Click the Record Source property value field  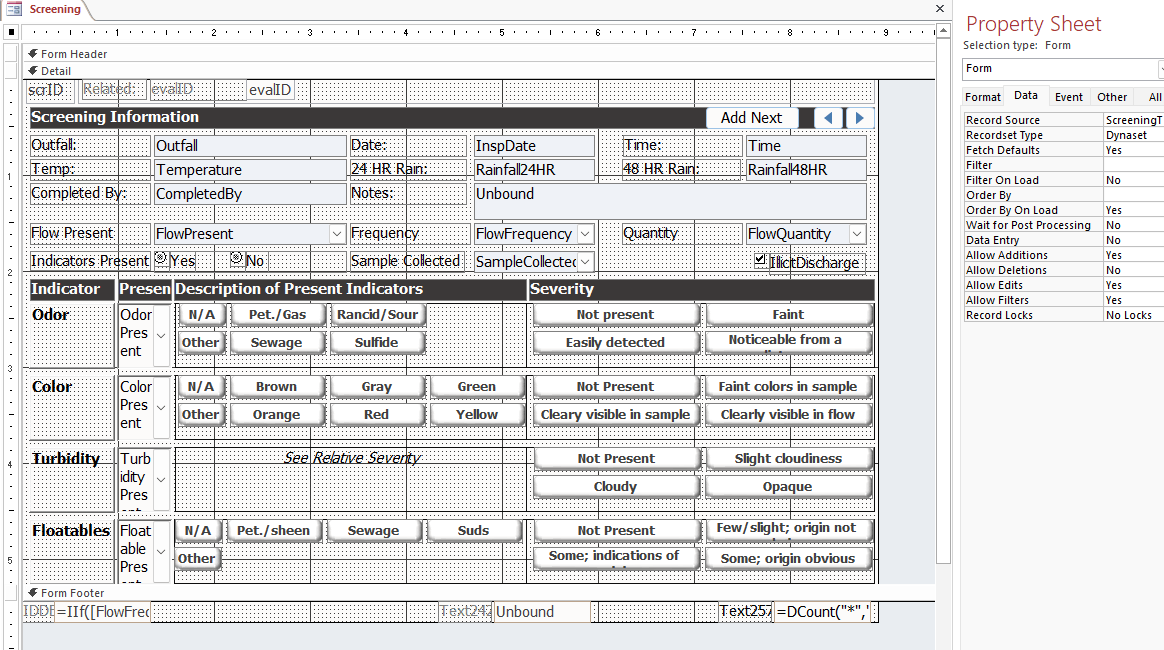tap(1133, 120)
